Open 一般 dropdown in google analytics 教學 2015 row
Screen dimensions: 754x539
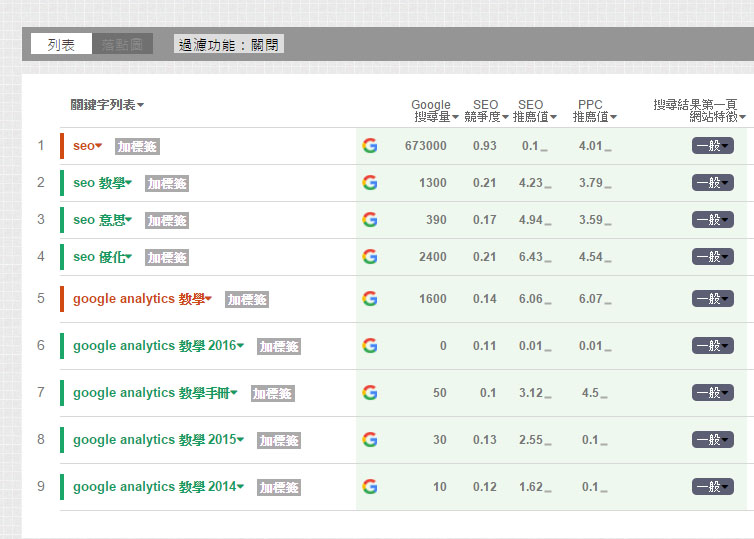coord(713,439)
